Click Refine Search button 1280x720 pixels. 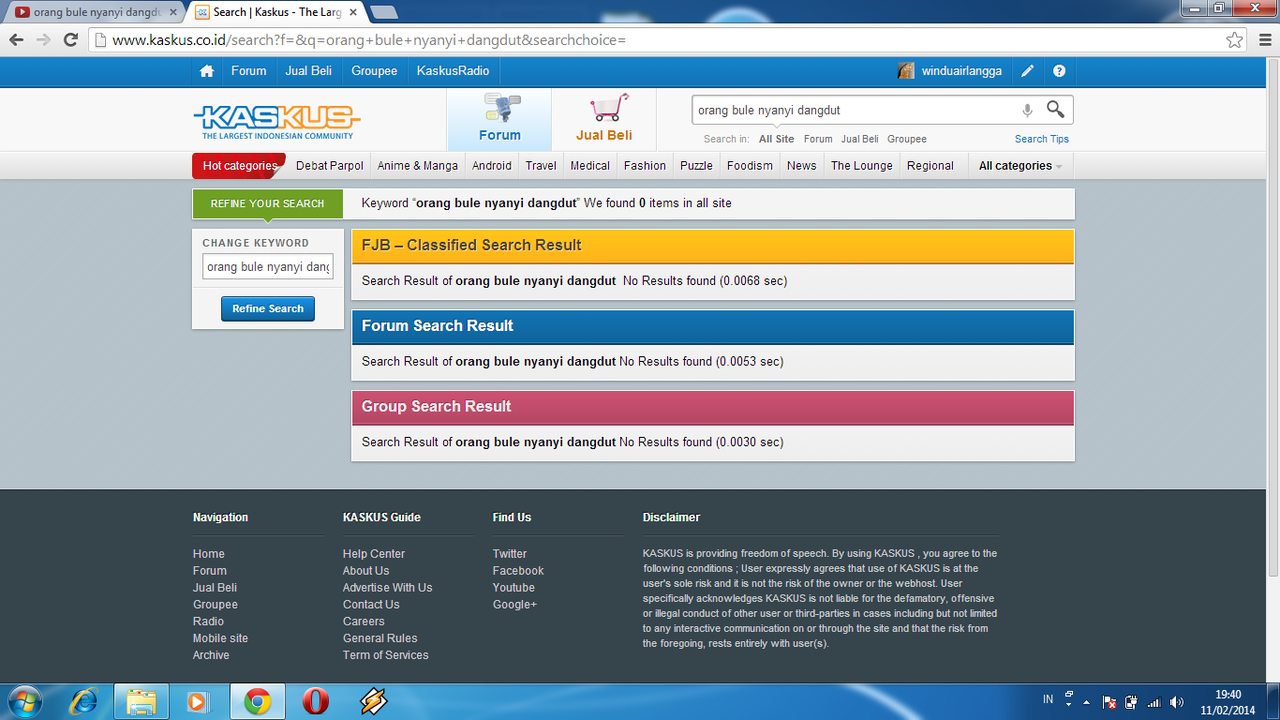coord(268,309)
